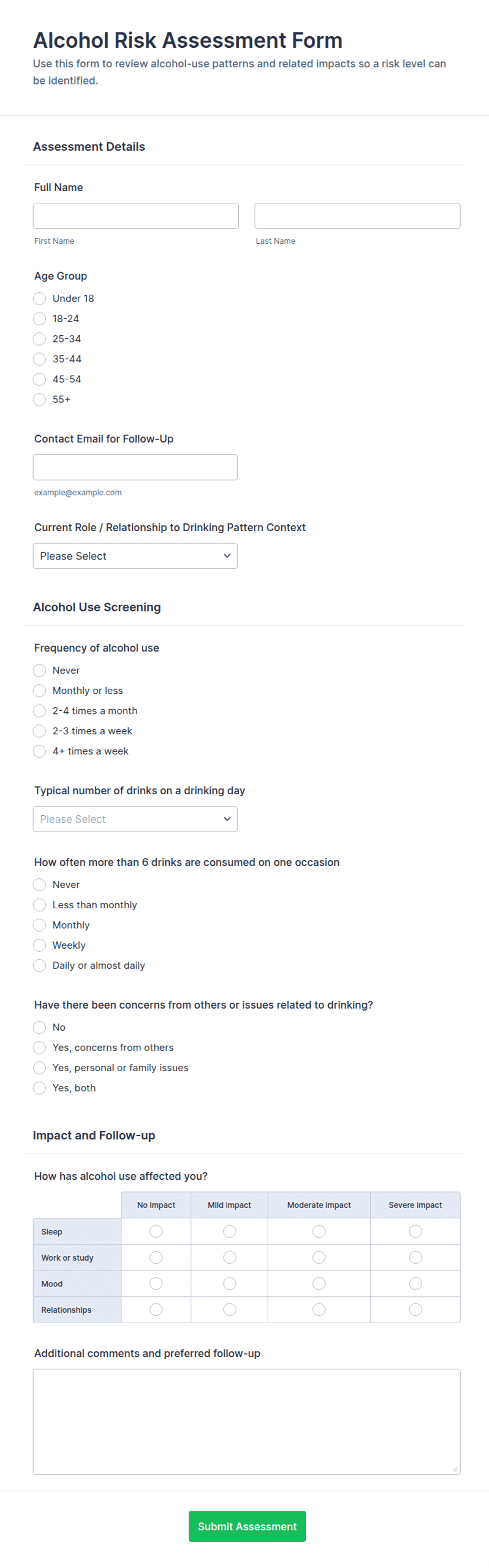Screen dimensions: 489x1568
Task: Select Yes, concerns from others
Action: tap(39, 1047)
